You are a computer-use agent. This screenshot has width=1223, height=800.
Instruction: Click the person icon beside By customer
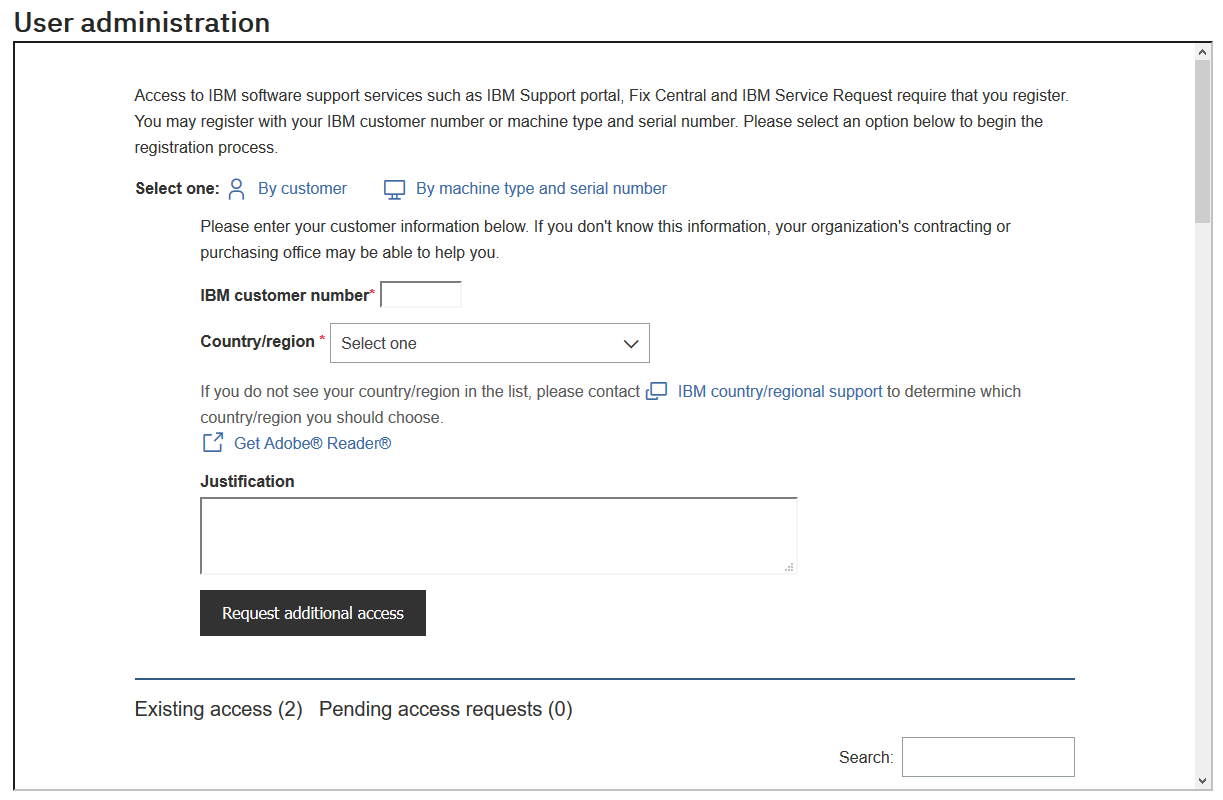coord(236,189)
